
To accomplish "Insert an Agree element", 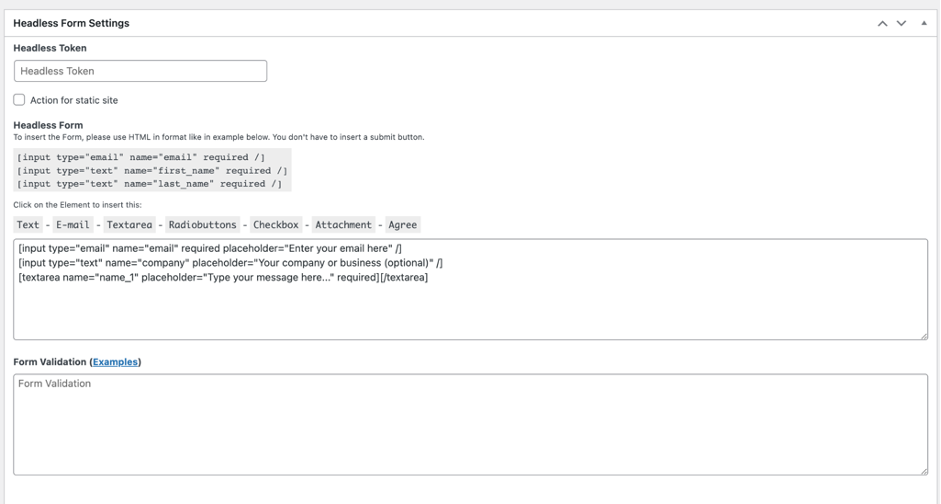I will tap(403, 224).
